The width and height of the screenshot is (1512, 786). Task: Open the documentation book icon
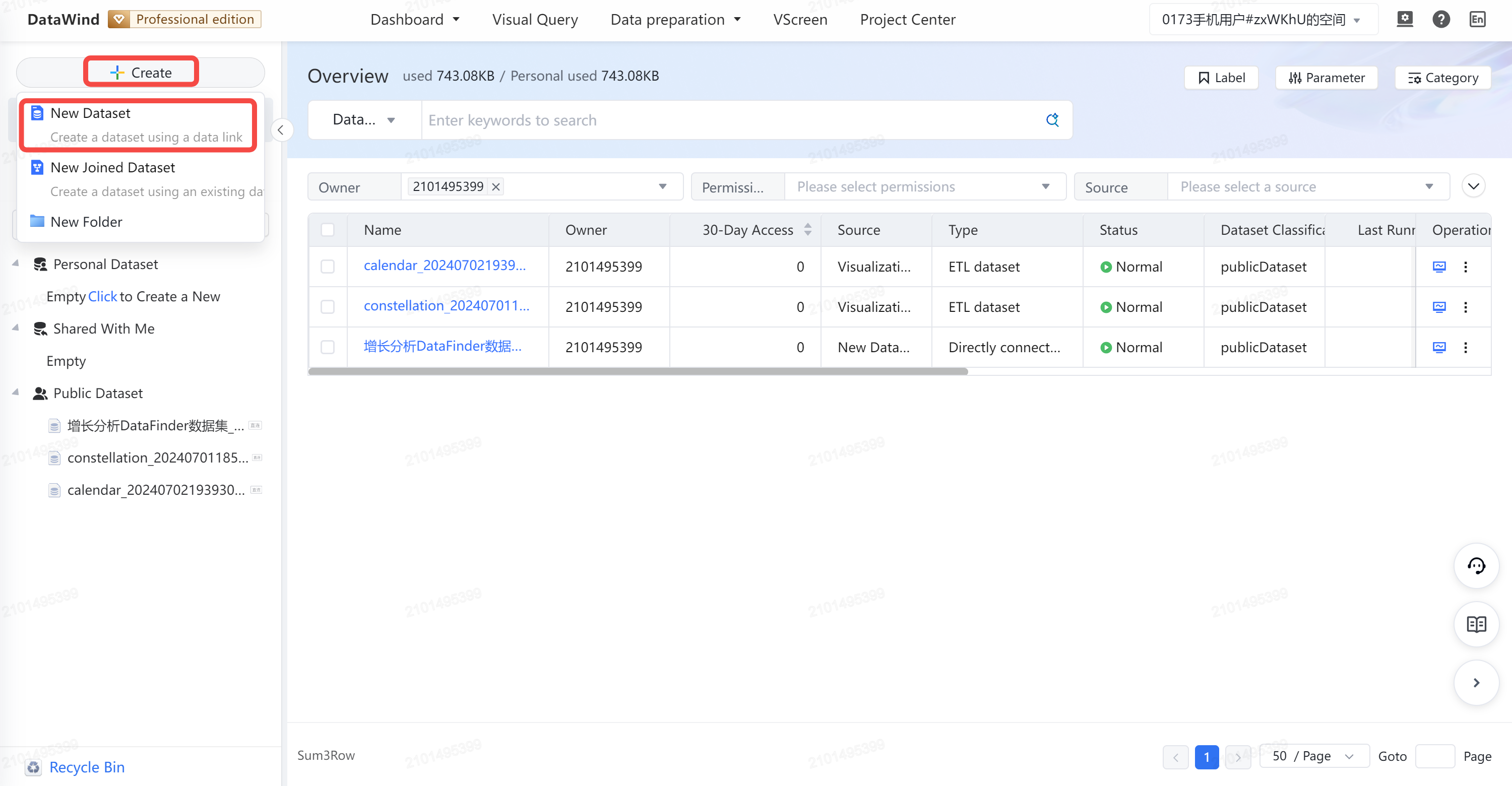coord(1476,624)
